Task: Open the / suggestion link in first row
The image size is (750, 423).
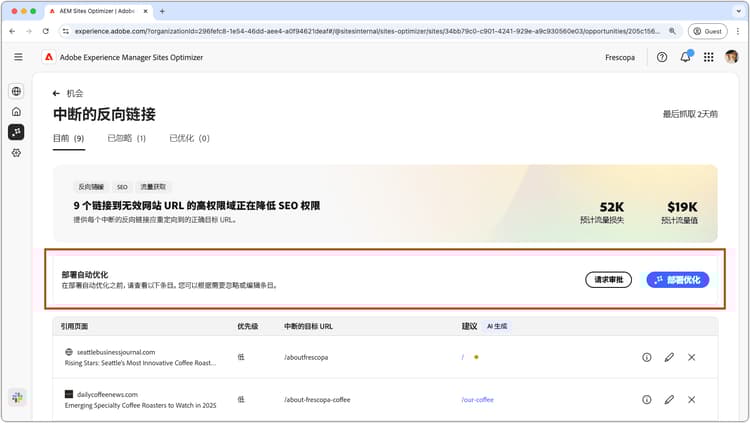Action: pos(463,357)
